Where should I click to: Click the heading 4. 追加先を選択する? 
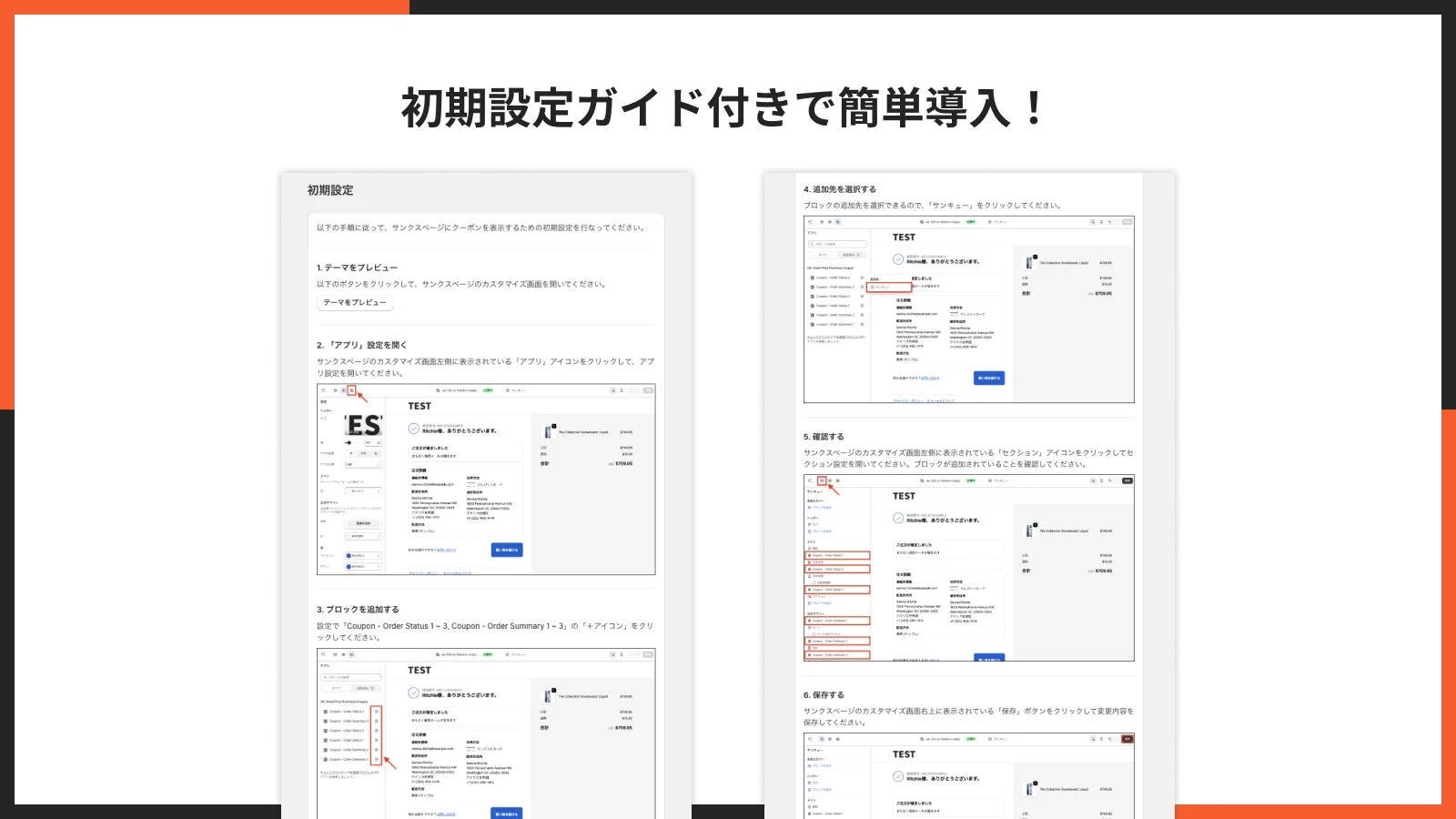(x=840, y=189)
